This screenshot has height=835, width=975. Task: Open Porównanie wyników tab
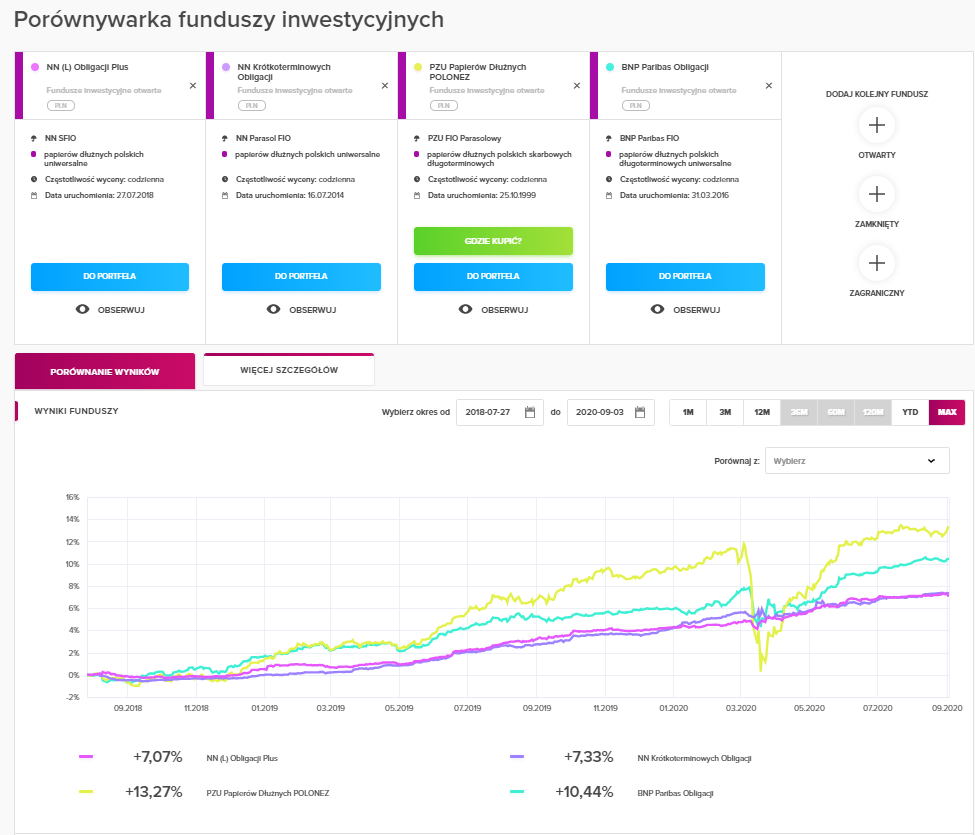click(x=105, y=371)
